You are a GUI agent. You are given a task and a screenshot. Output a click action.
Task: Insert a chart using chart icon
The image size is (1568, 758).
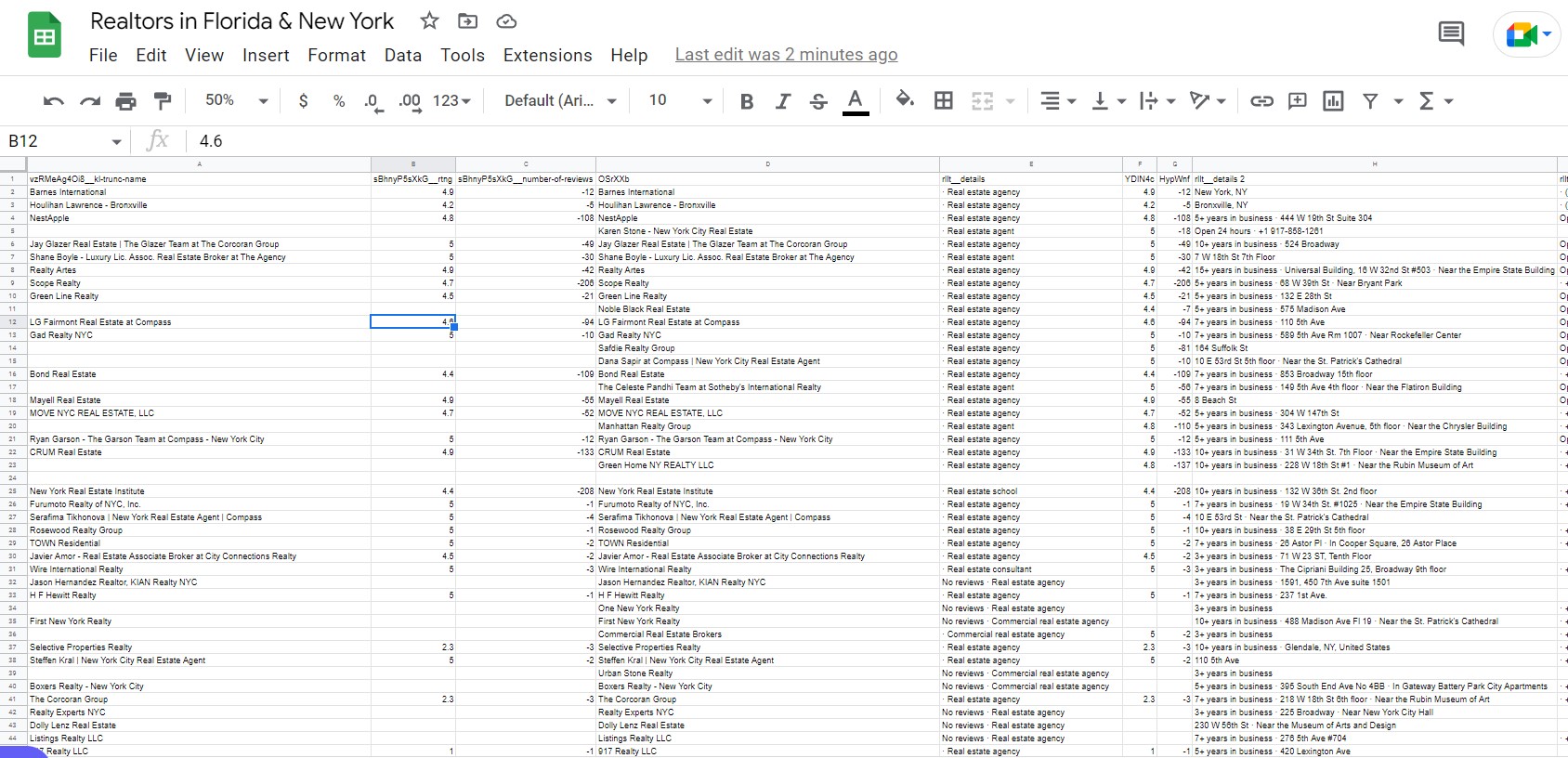(x=1333, y=100)
